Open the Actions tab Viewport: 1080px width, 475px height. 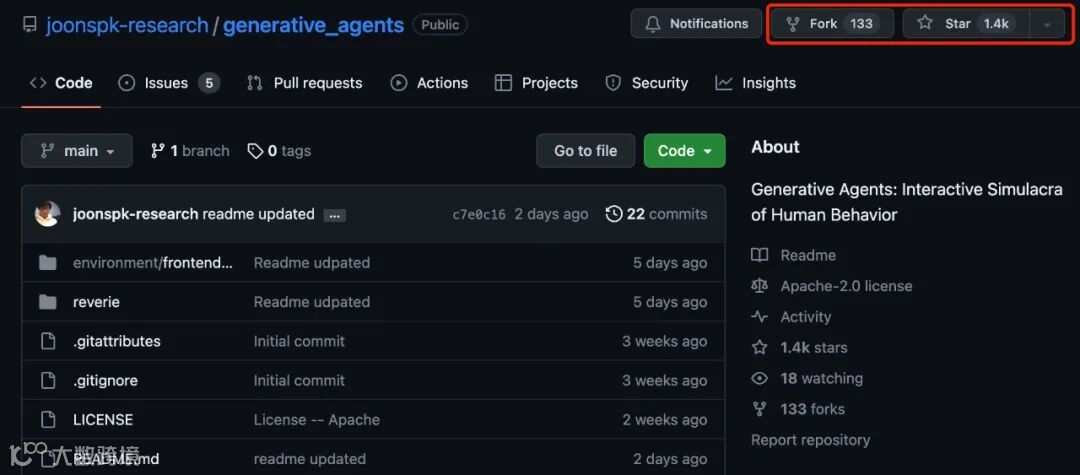tap(429, 83)
